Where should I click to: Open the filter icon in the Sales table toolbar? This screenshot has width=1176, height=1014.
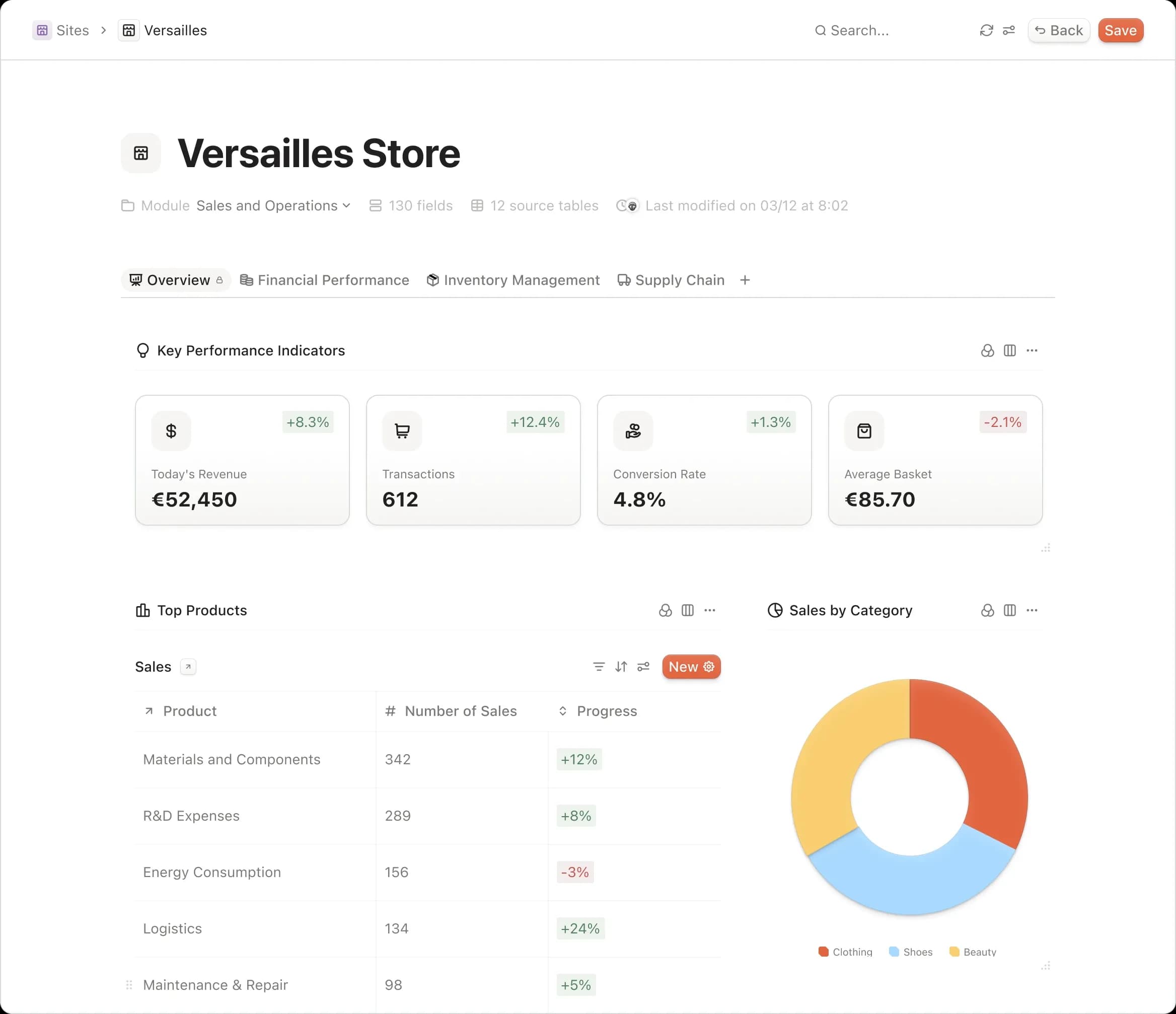[598, 667]
